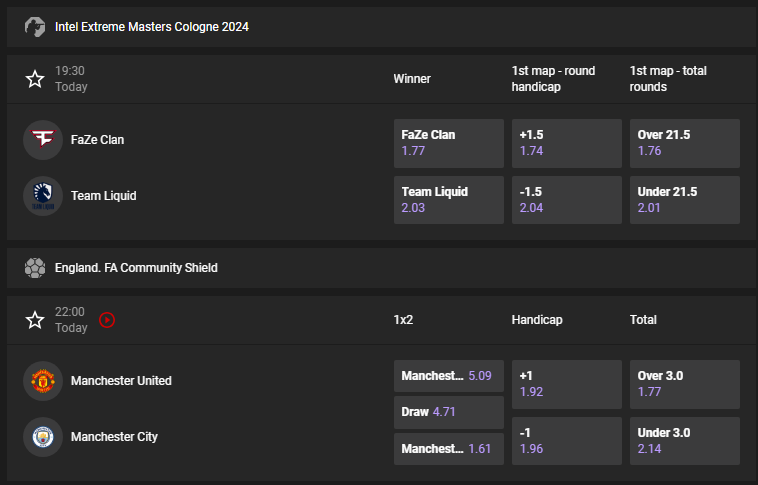Open Team Liquid team name link
758x485 pixels.
click(x=103, y=196)
